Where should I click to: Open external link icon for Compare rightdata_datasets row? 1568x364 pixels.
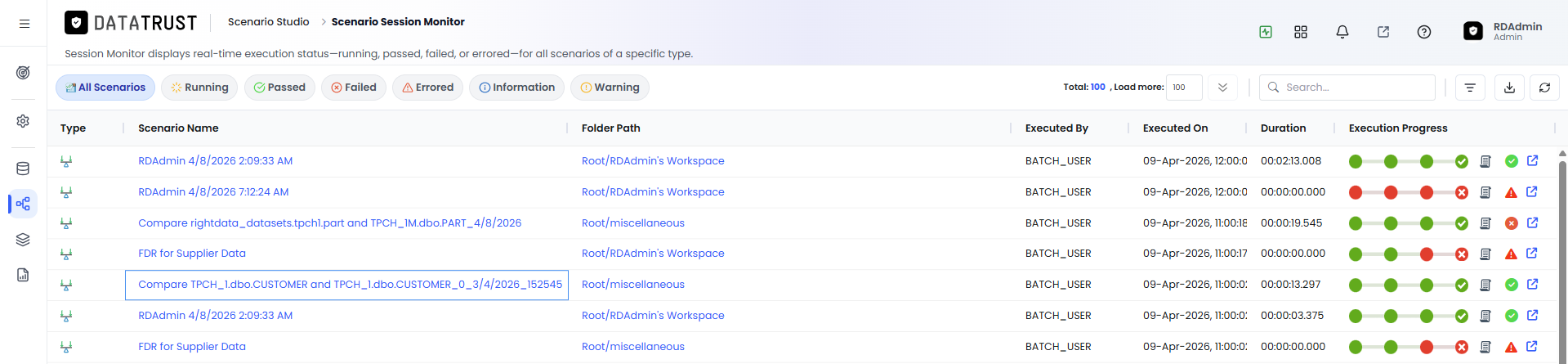pyautogui.click(x=1532, y=222)
